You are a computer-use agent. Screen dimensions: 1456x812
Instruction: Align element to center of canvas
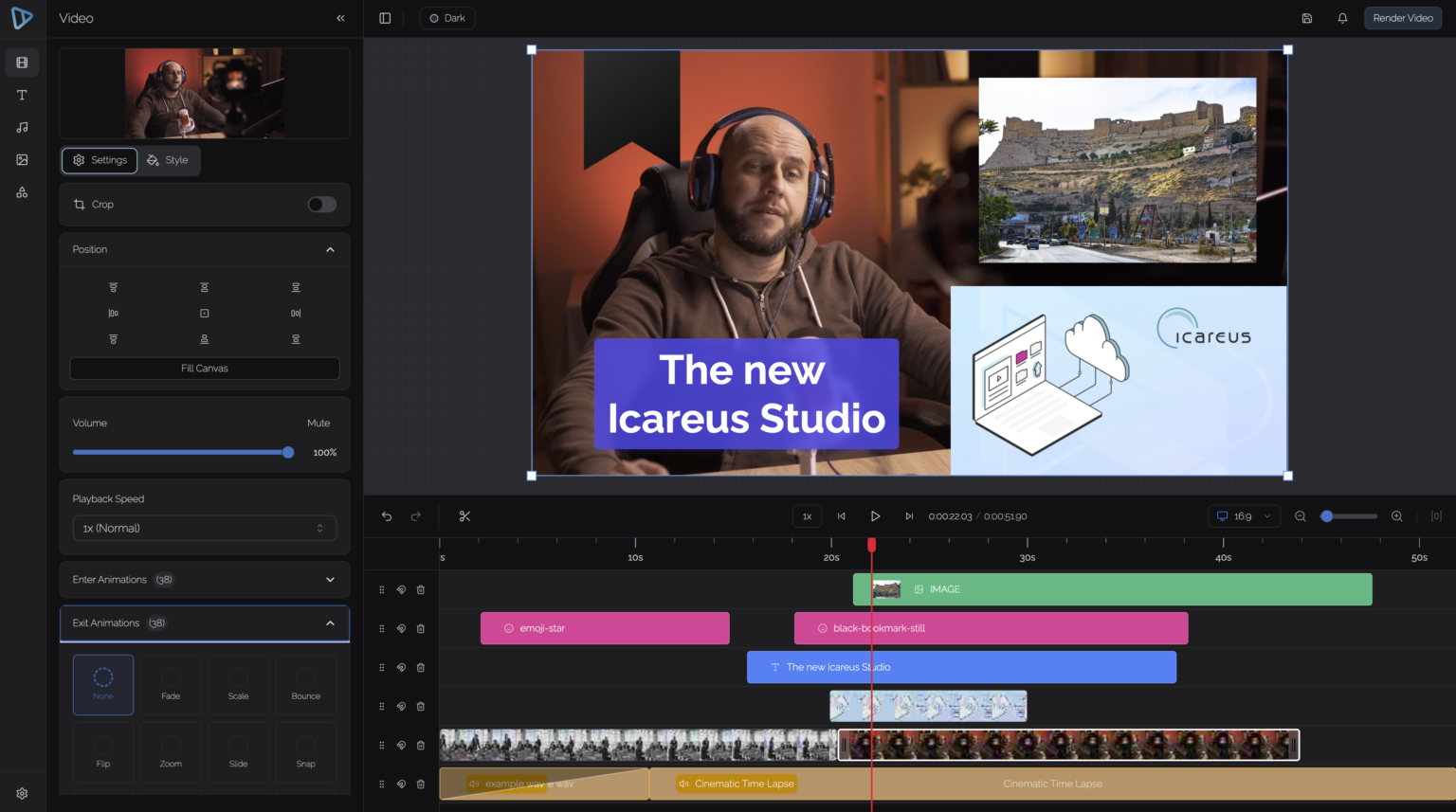point(205,313)
